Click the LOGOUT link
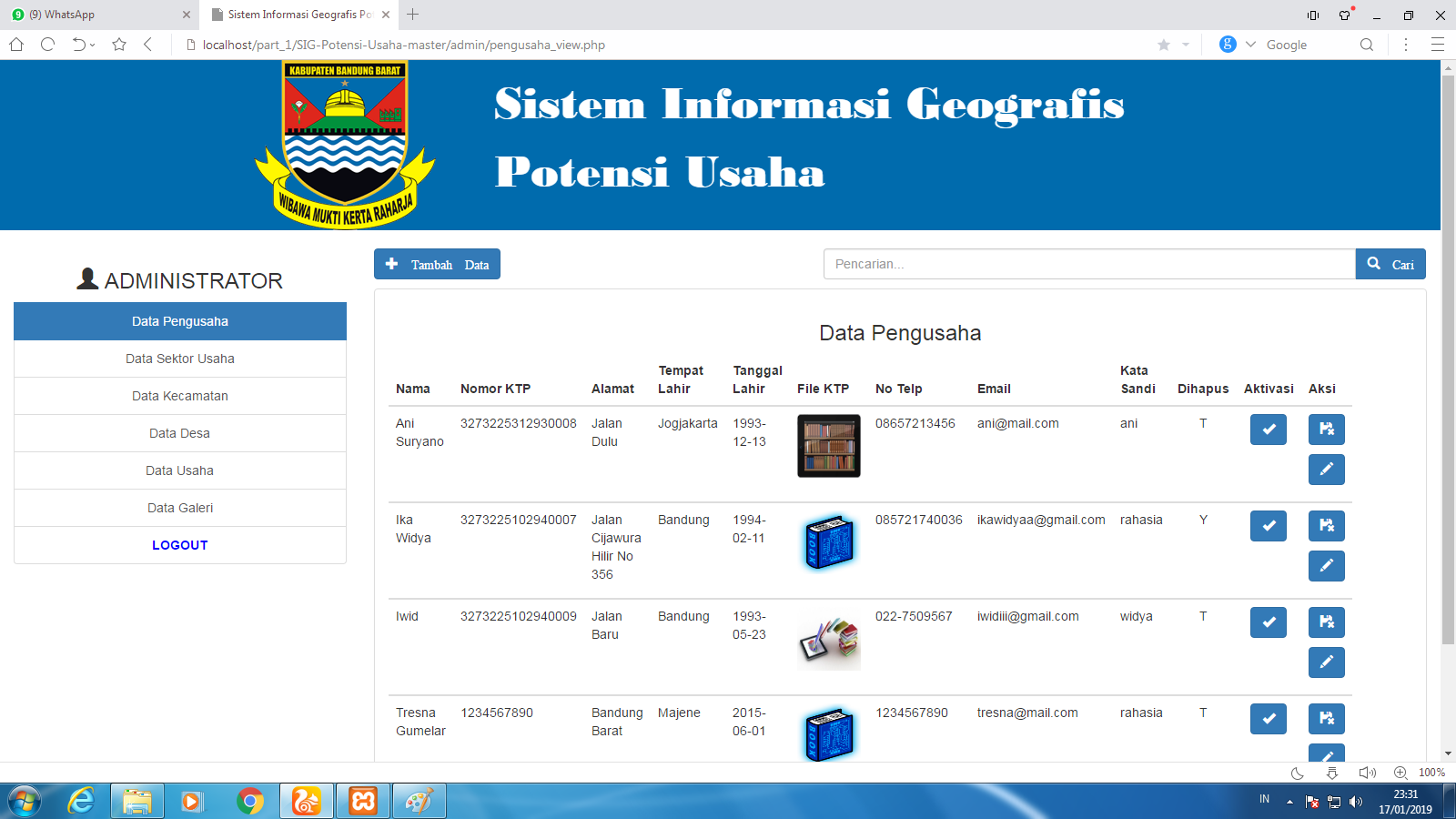This screenshot has height=819, width=1456. pos(179,545)
